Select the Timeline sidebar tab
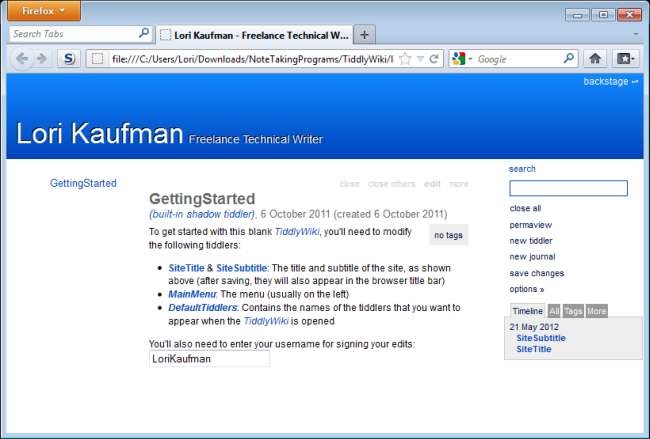650x439 pixels. 527,311
